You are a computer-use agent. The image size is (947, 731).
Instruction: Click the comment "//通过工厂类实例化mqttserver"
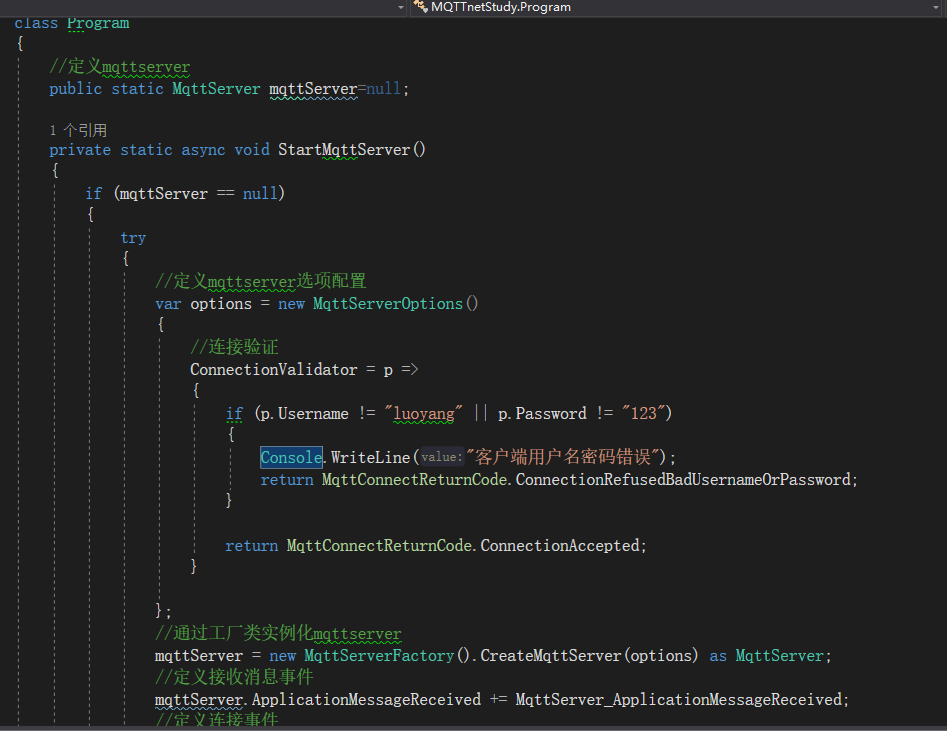tap(278, 634)
